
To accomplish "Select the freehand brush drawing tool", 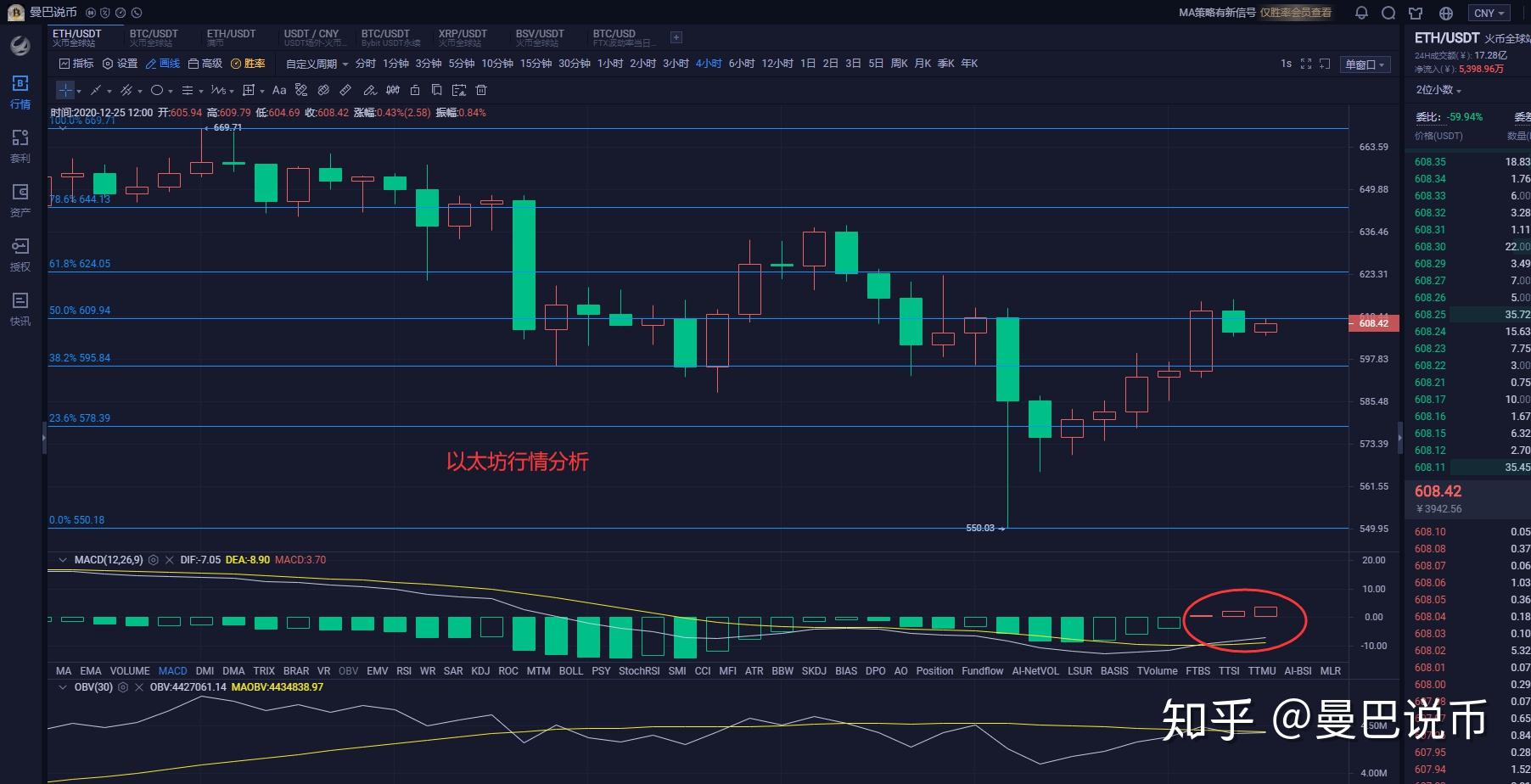I will 369,90.
